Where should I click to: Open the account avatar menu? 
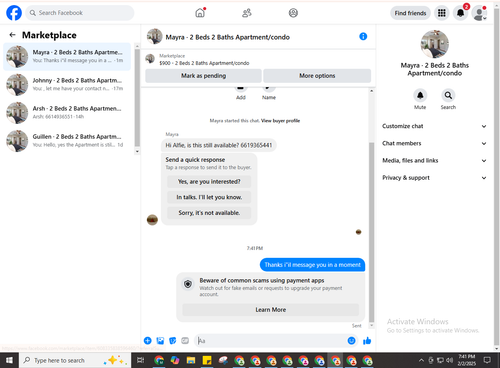click(x=479, y=13)
